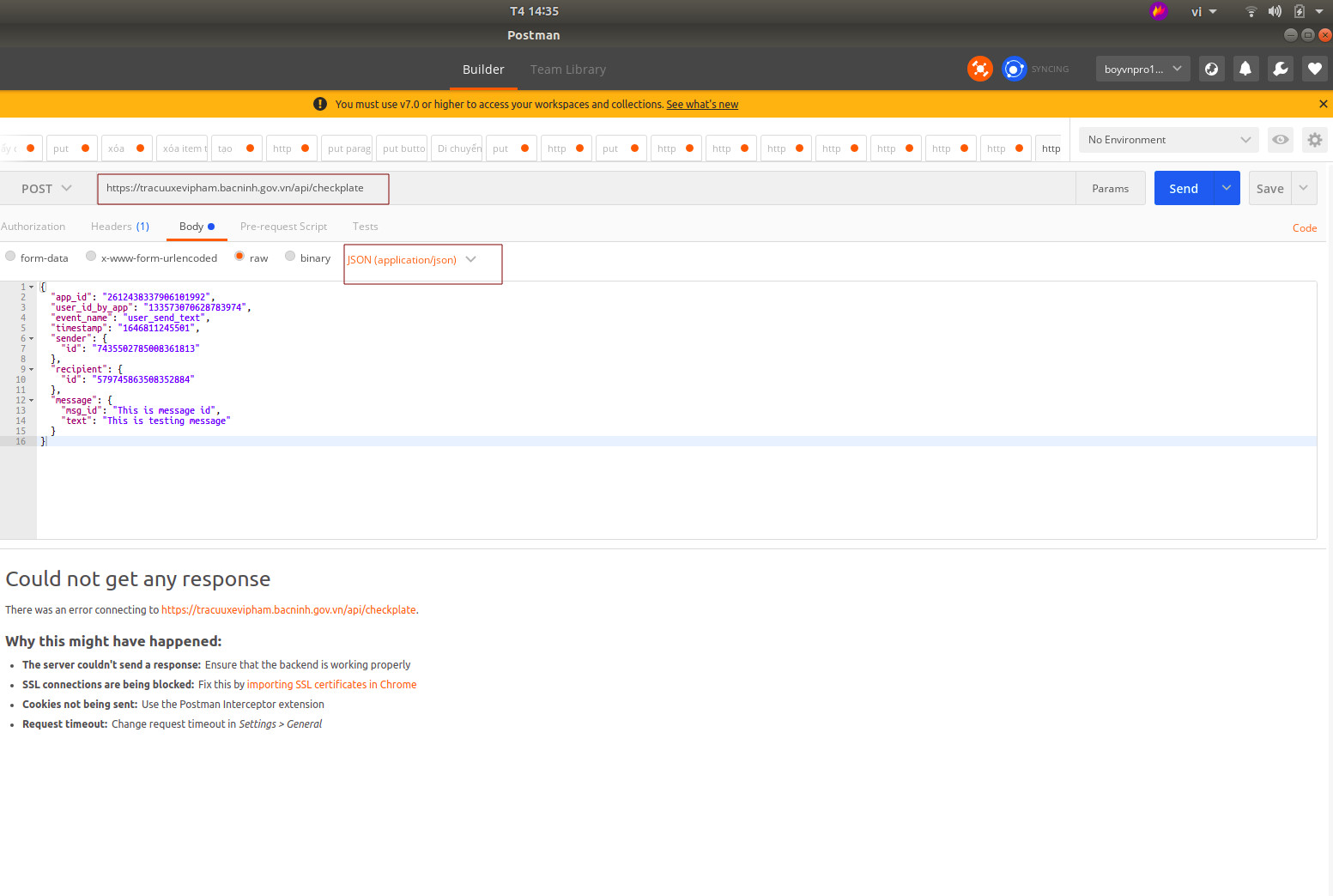Switch to the Headers tab
This screenshot has width=1333, height=896.
coord(119,226)
